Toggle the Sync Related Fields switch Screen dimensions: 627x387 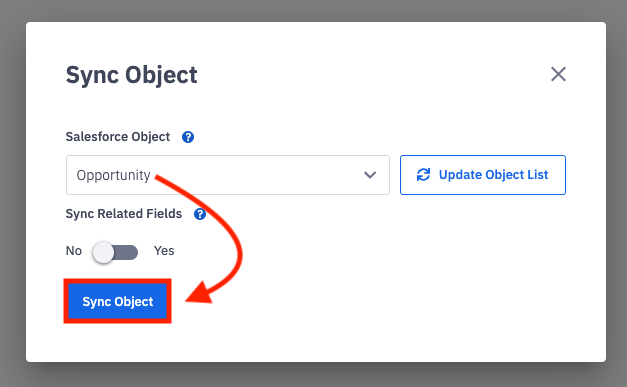click(x=115, y=252)
